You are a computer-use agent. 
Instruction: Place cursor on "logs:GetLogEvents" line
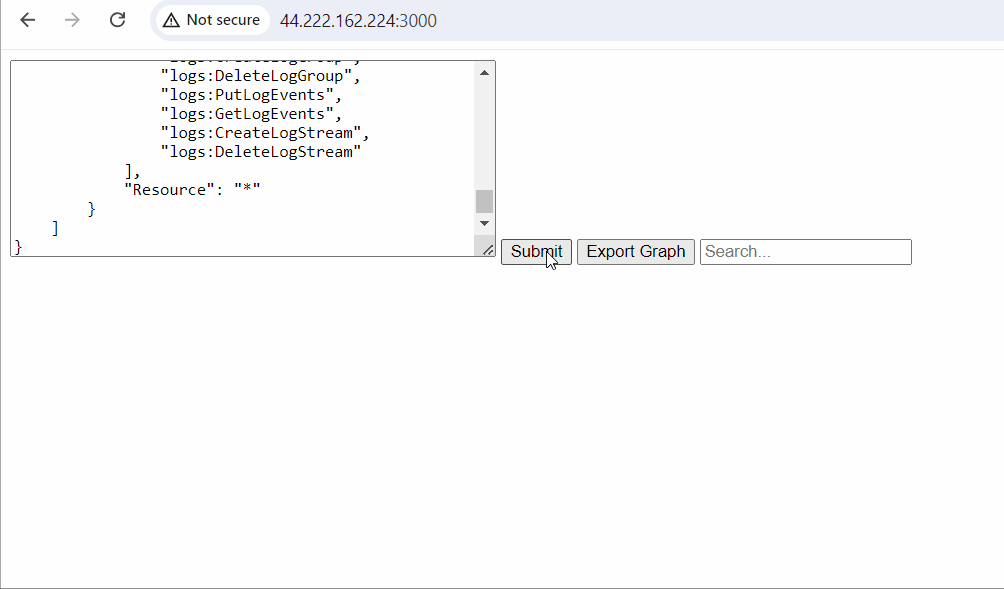tap(251, 114)
